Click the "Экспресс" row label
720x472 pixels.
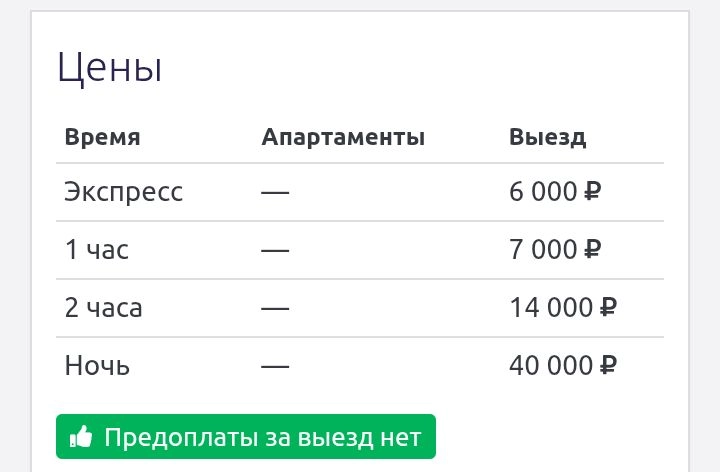pyautogui.click(x=124, y=191)
